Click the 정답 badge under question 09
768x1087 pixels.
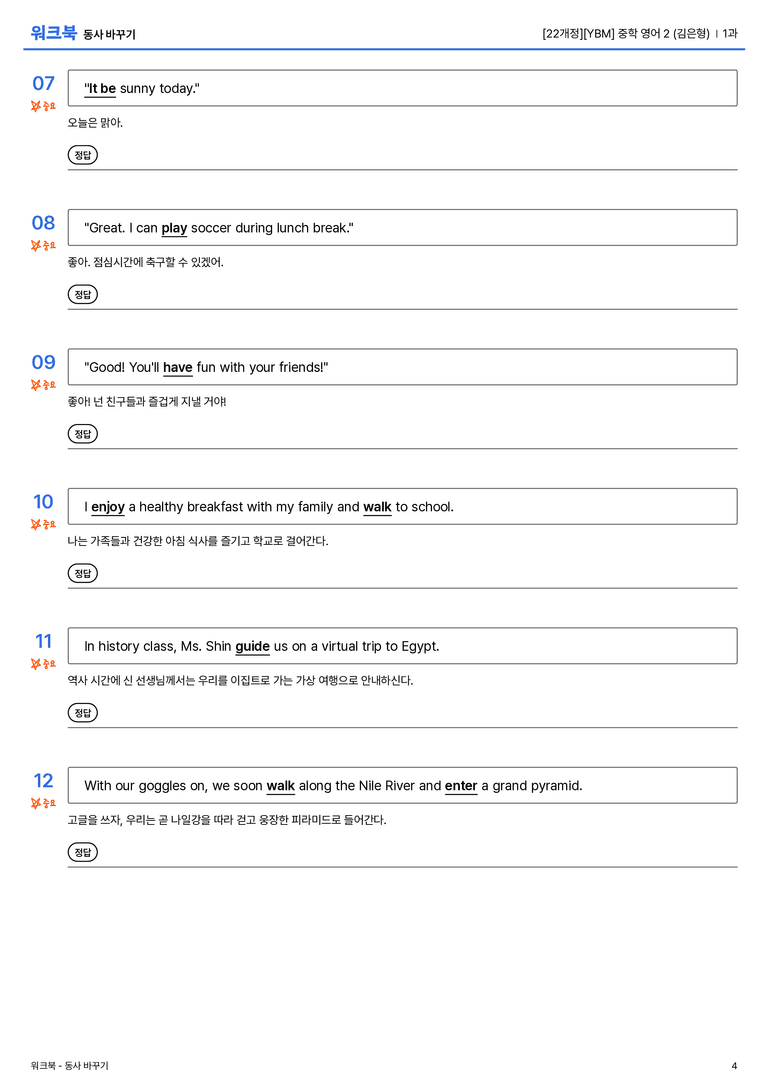(82, 434)
